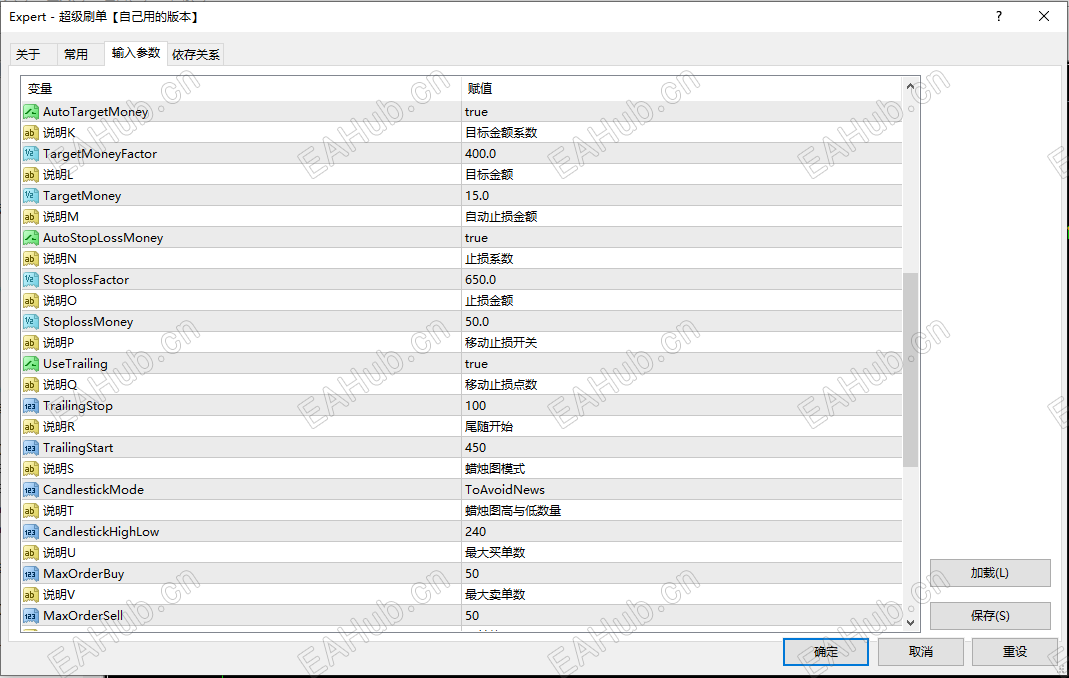Click the AutoTargetMoney bool icon
The image size is (1069, 678).
pyautogui.click(x=31, y=112)
